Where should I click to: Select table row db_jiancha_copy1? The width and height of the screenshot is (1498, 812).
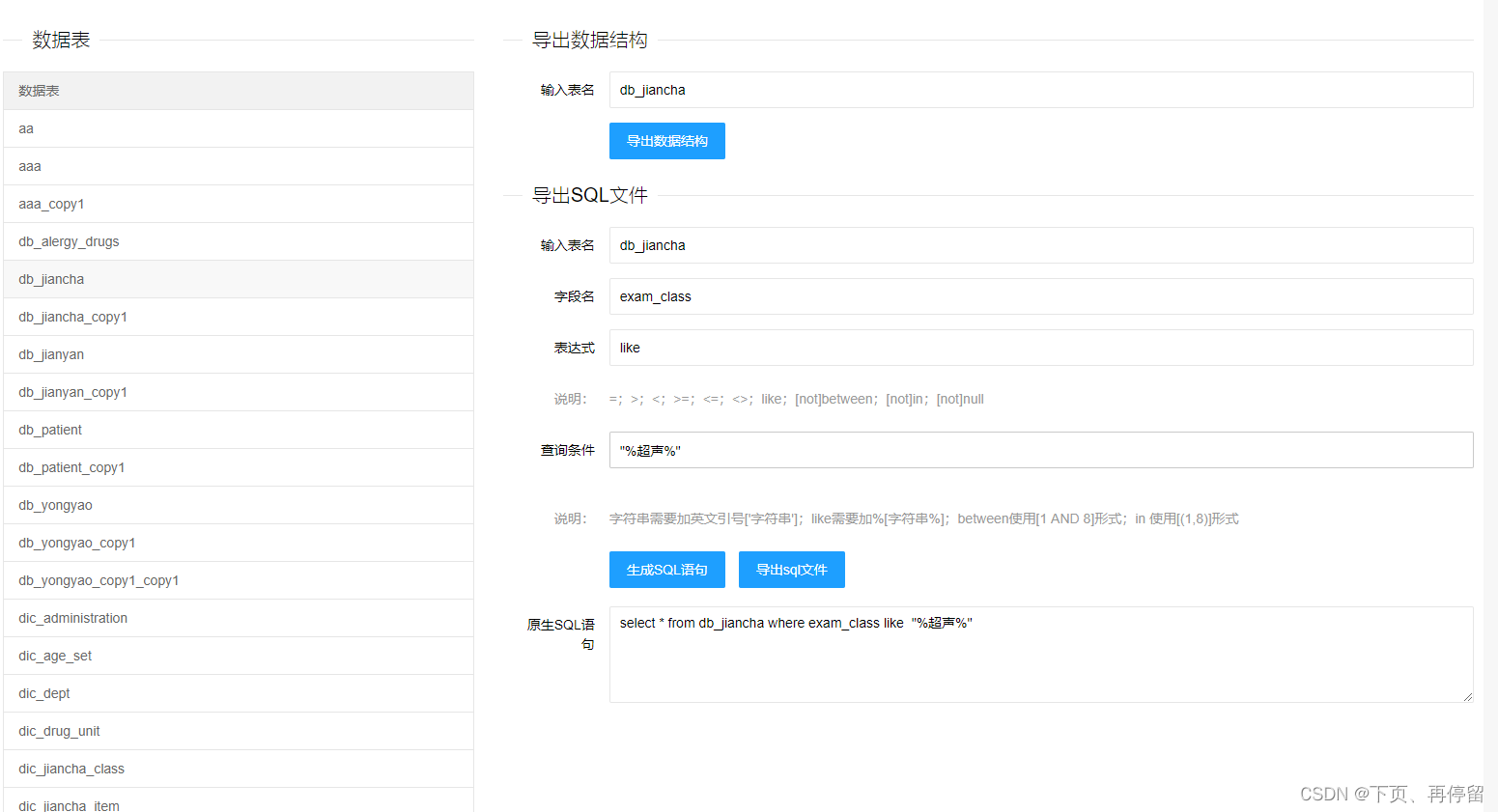239,317
